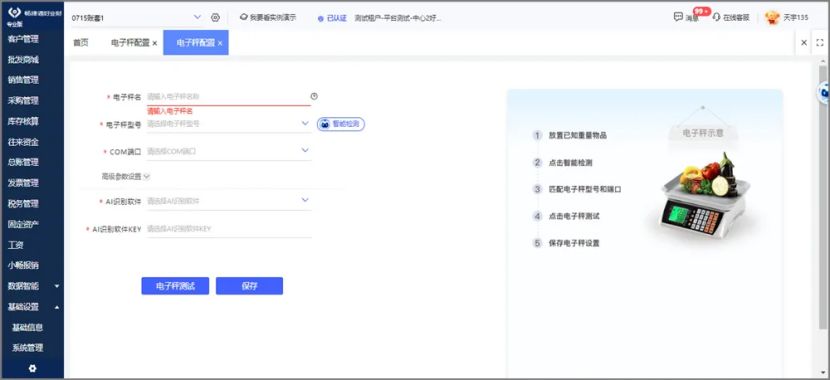Expand 高级参数设置 section
Image resolution: width=830 pixels, height=380 pixels.
(126, 177)
